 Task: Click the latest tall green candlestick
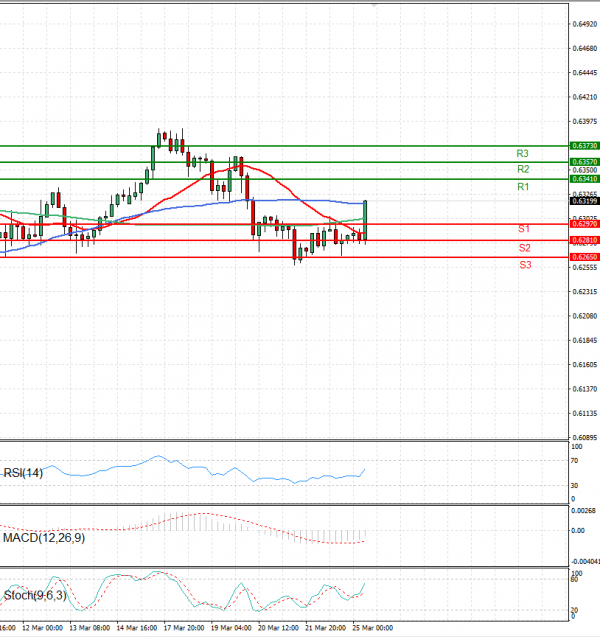(365, 221)
